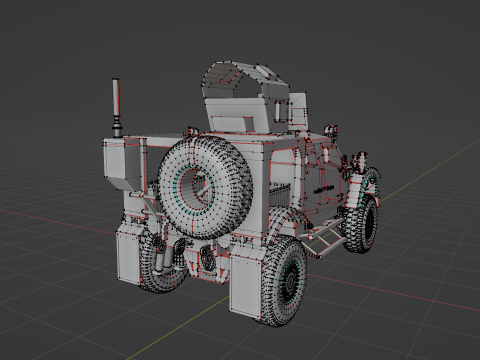This screenshot has height=360, width=480.
Task: Select the spare tire mounted on rear
Action: (205, 187)
